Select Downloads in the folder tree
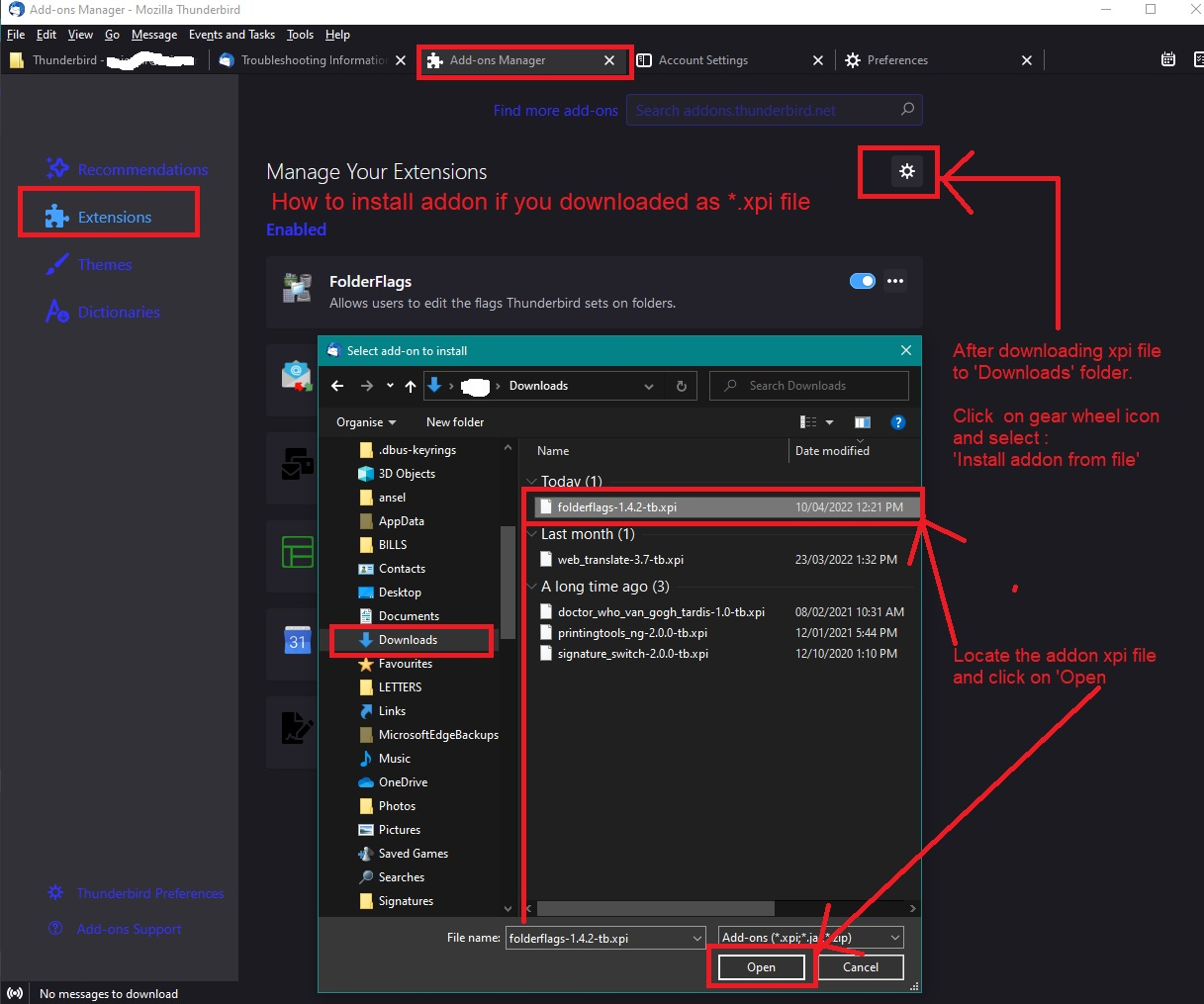 [408, 640]
